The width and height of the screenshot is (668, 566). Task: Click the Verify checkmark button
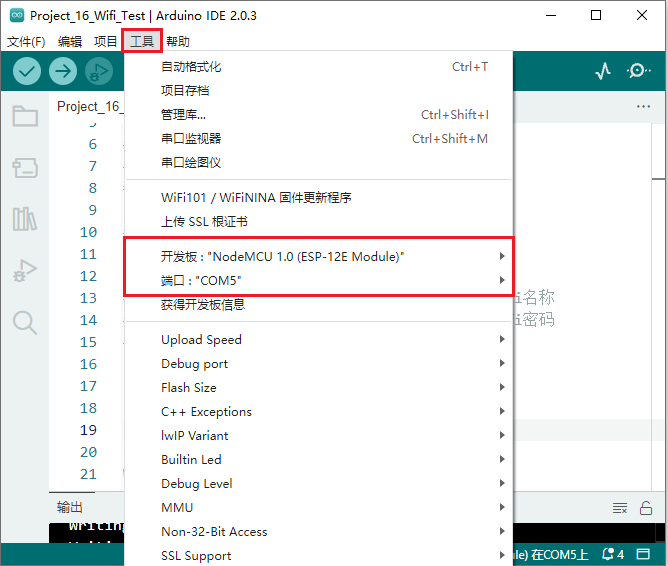(x=27, y=71)
